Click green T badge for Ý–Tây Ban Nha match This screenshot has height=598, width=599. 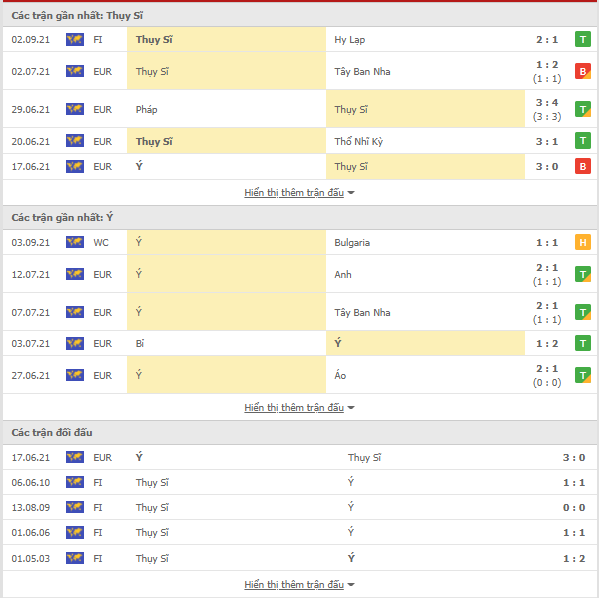pos(583,312)
